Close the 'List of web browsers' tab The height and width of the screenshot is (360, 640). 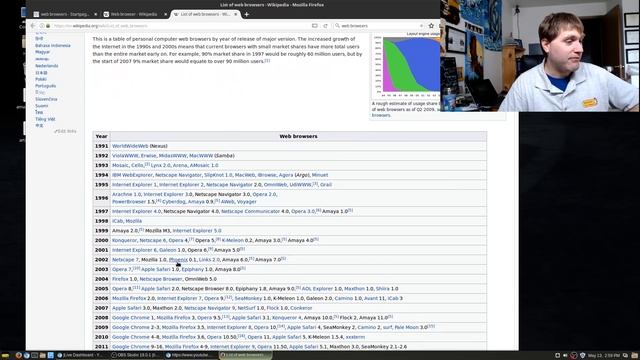[x=236, y=14]
